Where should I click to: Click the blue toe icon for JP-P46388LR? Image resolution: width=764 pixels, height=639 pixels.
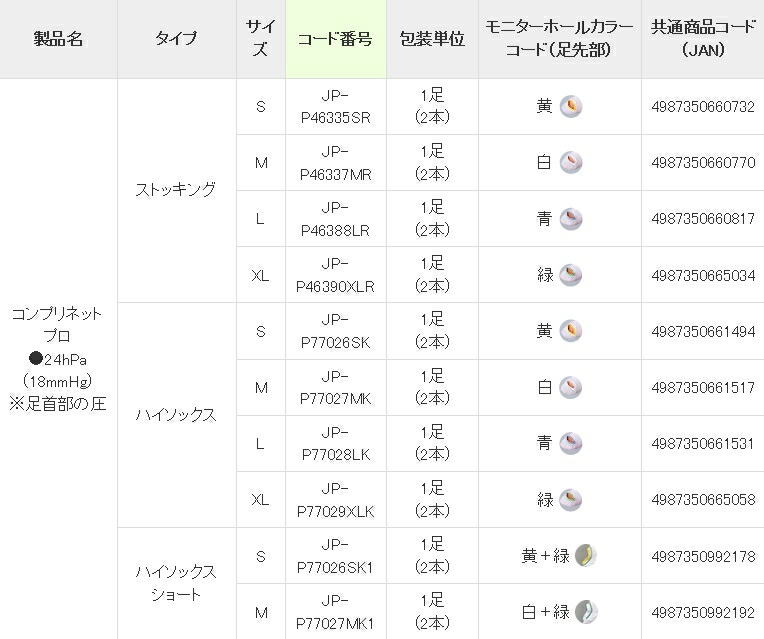pos(571,219)
